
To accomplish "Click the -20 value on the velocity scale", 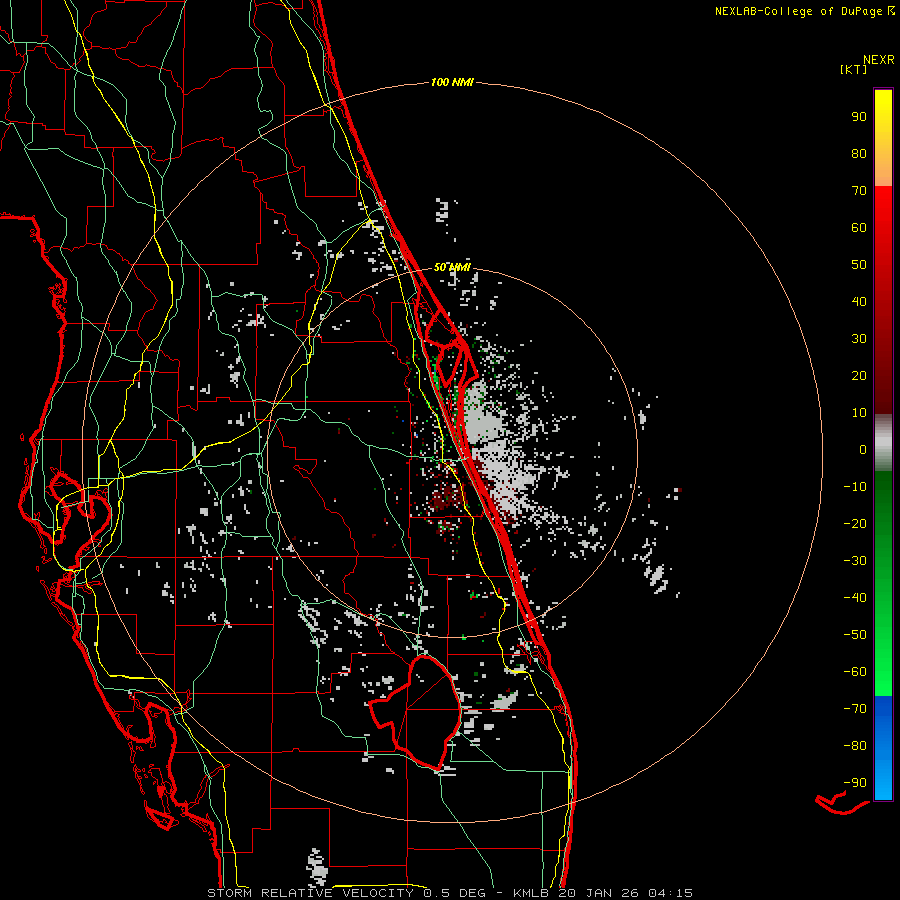I will click(855, 523).
